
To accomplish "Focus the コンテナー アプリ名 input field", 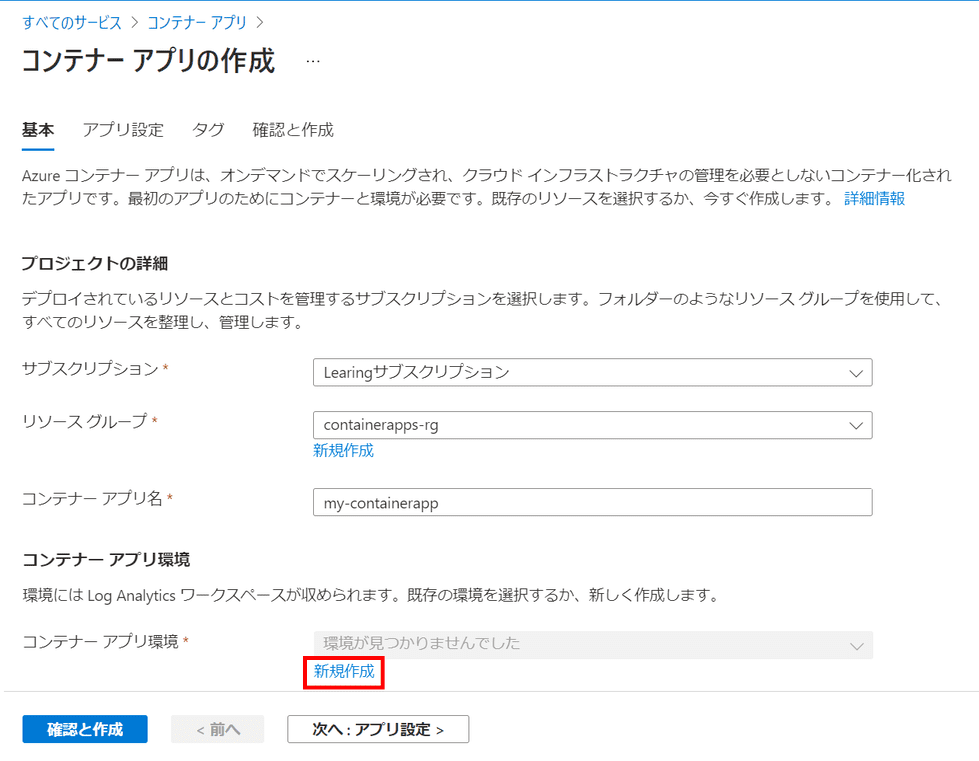I will tap(593, 503).
